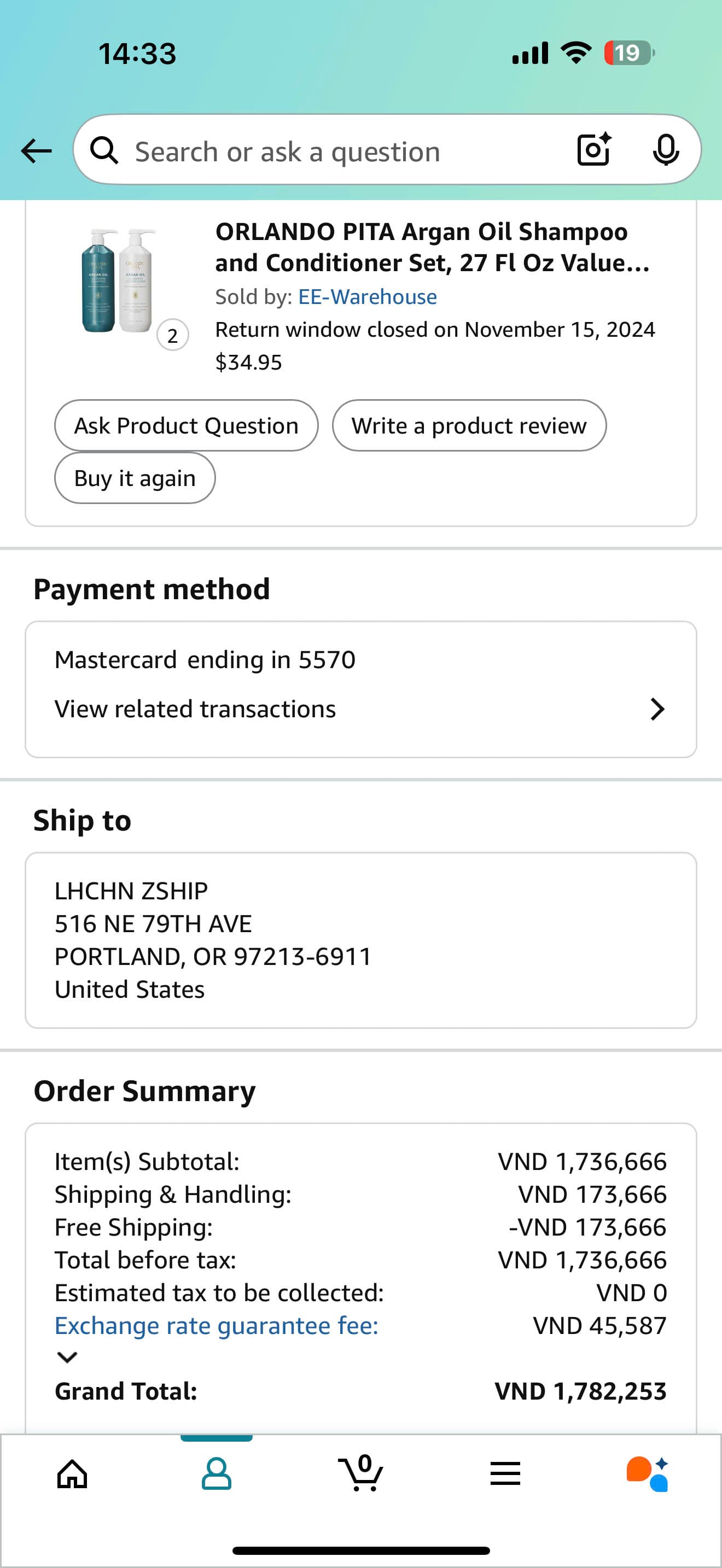Open the hamburger menu
Viewport: 722px width, 1568px height.
505,1473
